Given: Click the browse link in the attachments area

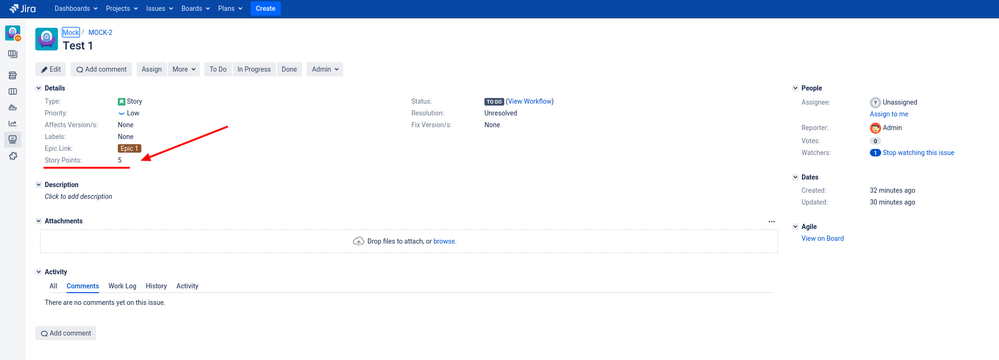Looking at the screenshot, I should pos(444,241).
